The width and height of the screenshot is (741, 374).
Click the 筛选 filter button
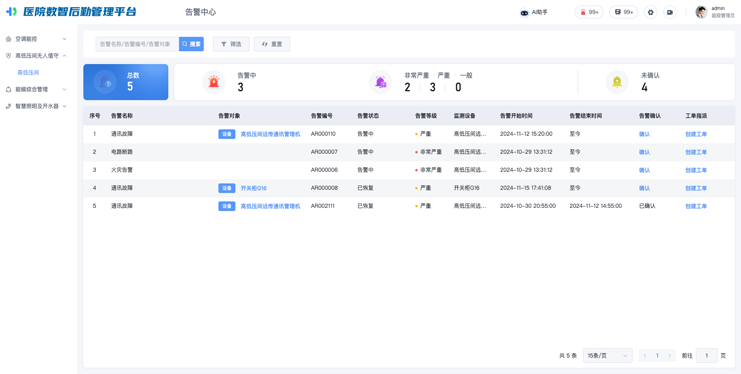click(x=231, y=44)
